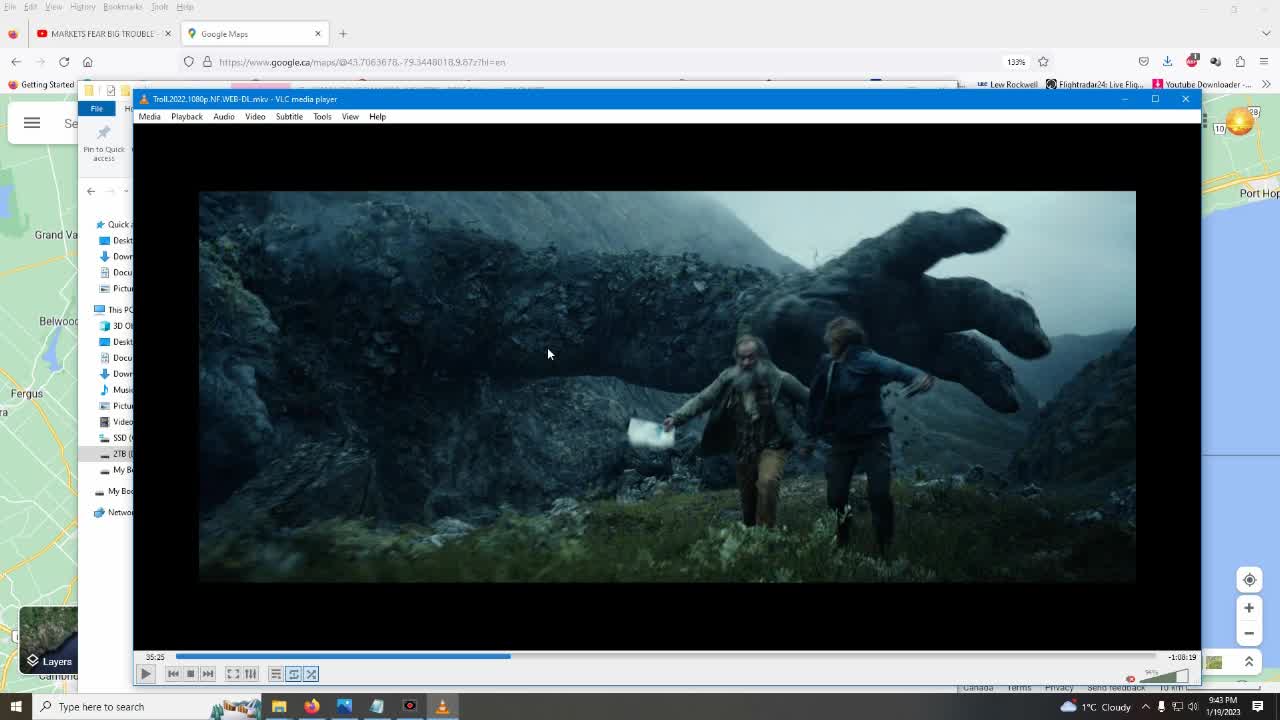Open the Windows Start menu
The width and height of the screenshot is (1280, 720).
(16, 707)
